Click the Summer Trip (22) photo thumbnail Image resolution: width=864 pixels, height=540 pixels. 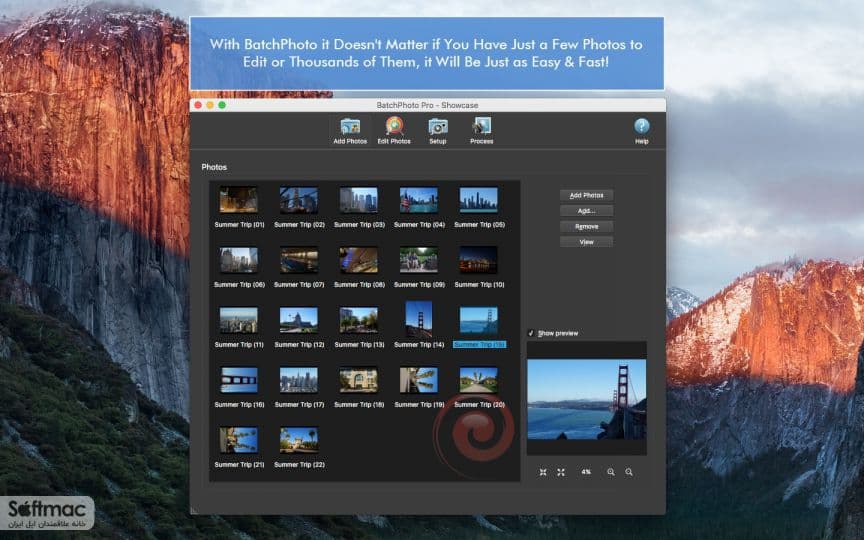coord(299,440)
